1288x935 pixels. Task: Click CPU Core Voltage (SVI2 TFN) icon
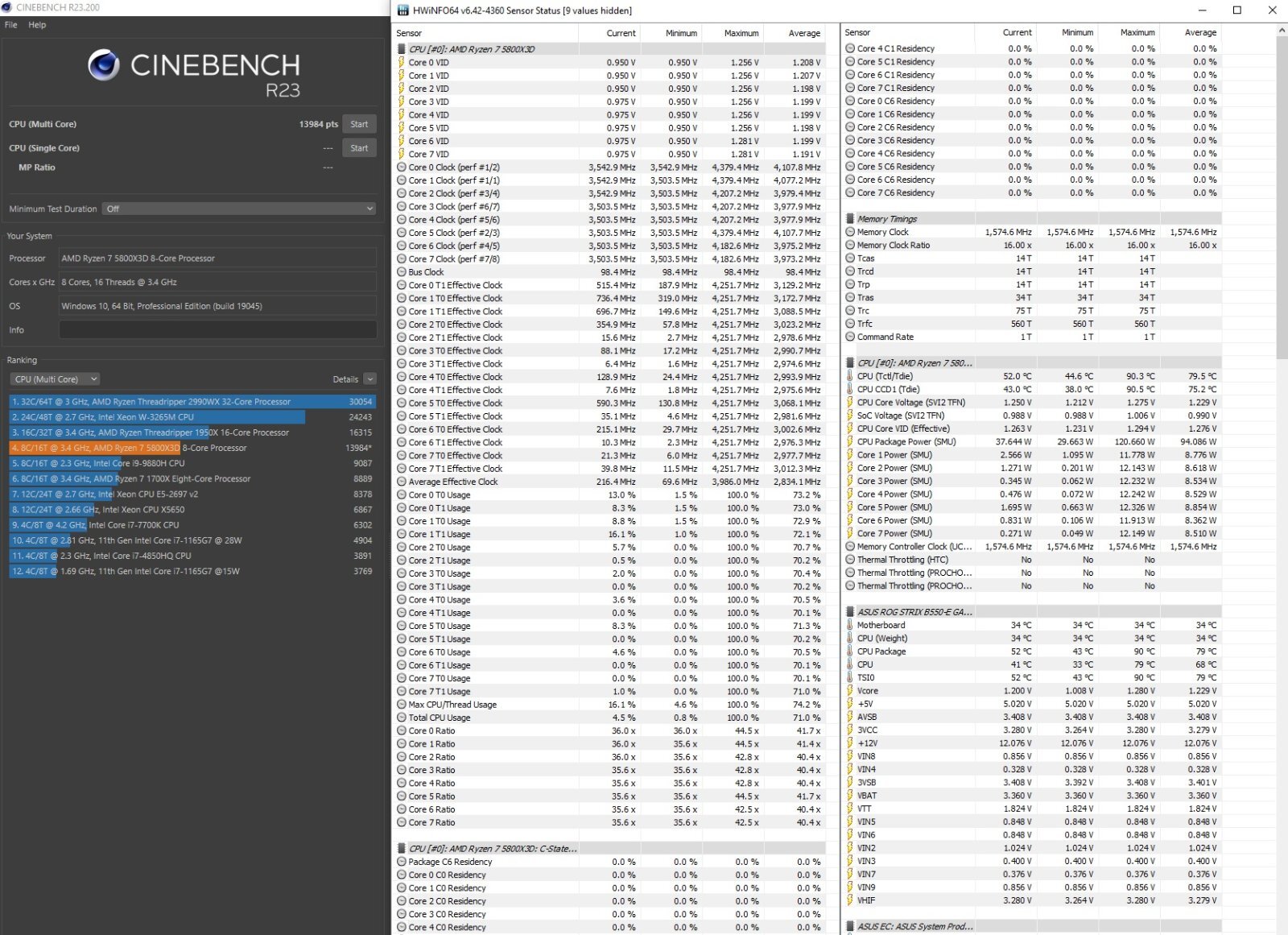[850, 402]
